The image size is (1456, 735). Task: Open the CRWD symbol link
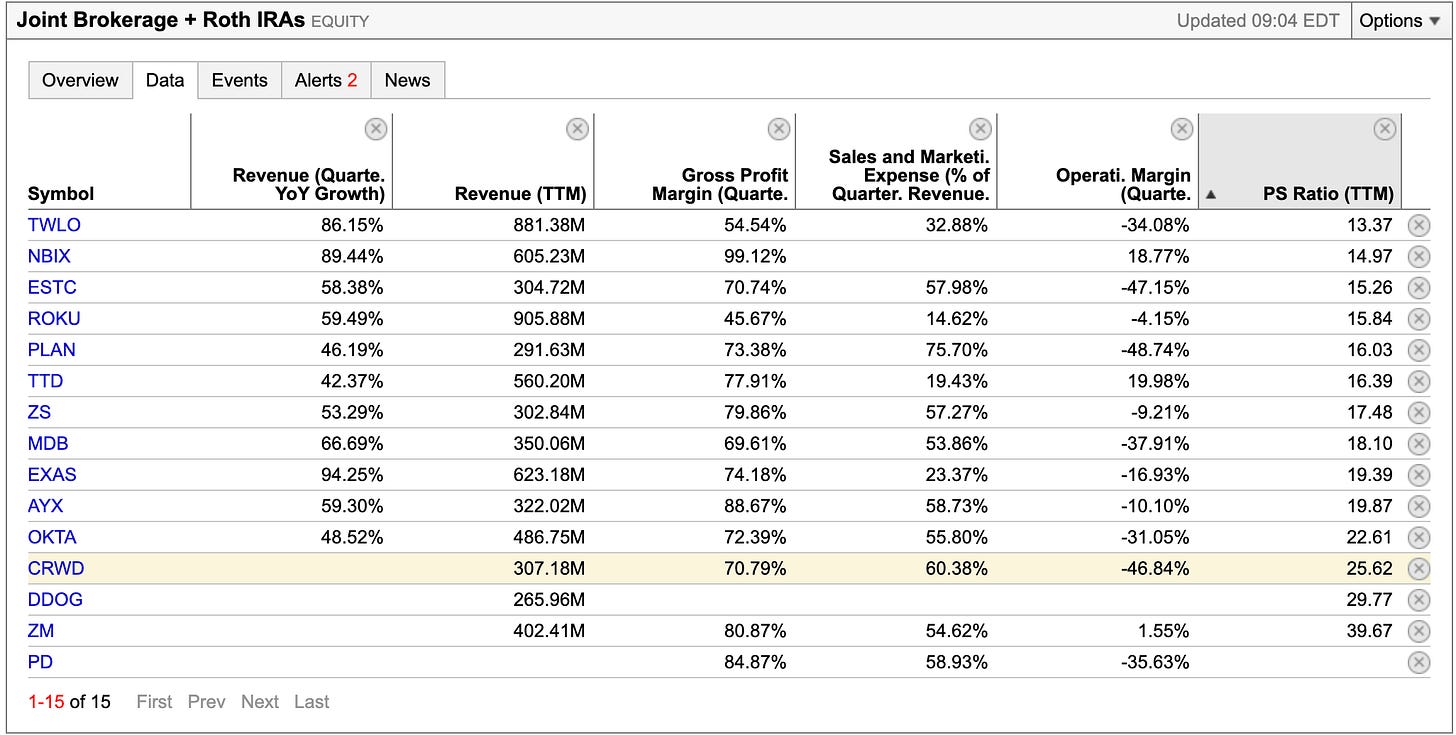pyautogui.click(x=56, y=569)
